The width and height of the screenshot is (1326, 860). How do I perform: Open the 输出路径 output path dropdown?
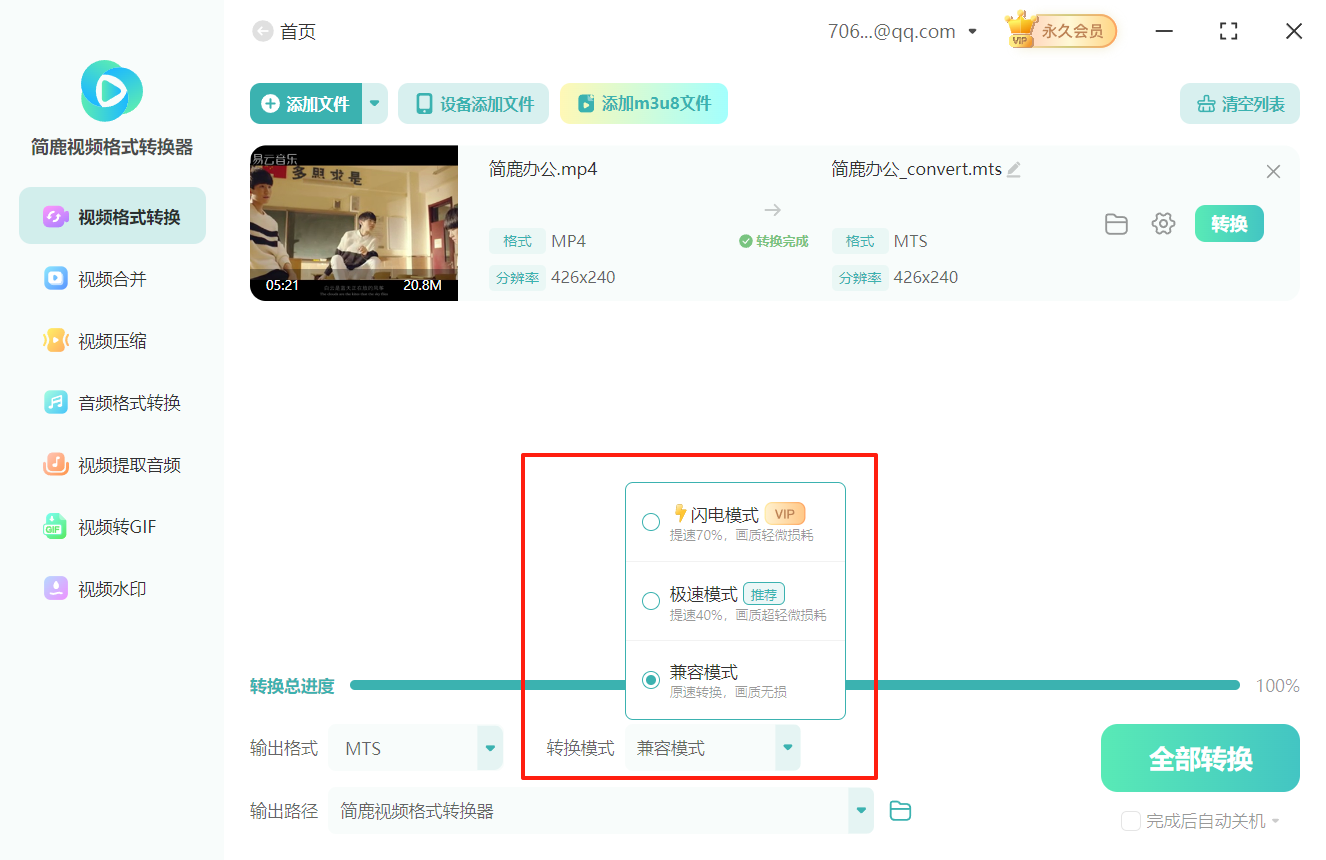pyautogui.click(x=859, y=810)
